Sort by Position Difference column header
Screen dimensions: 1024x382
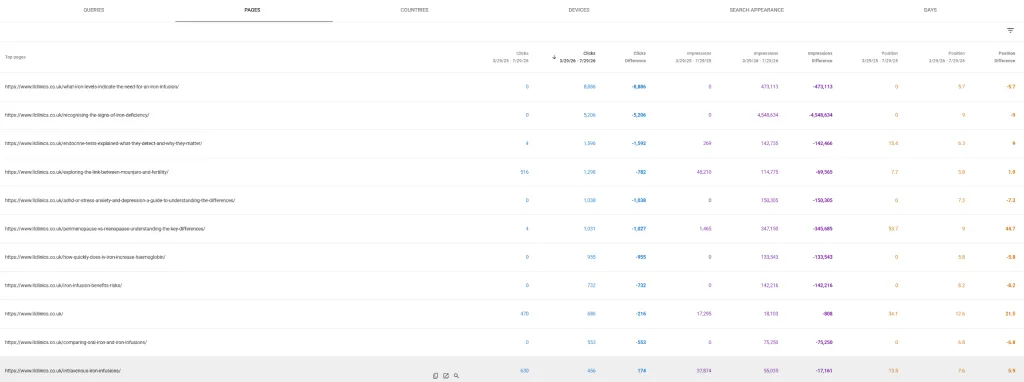(x=1006, y=57)
